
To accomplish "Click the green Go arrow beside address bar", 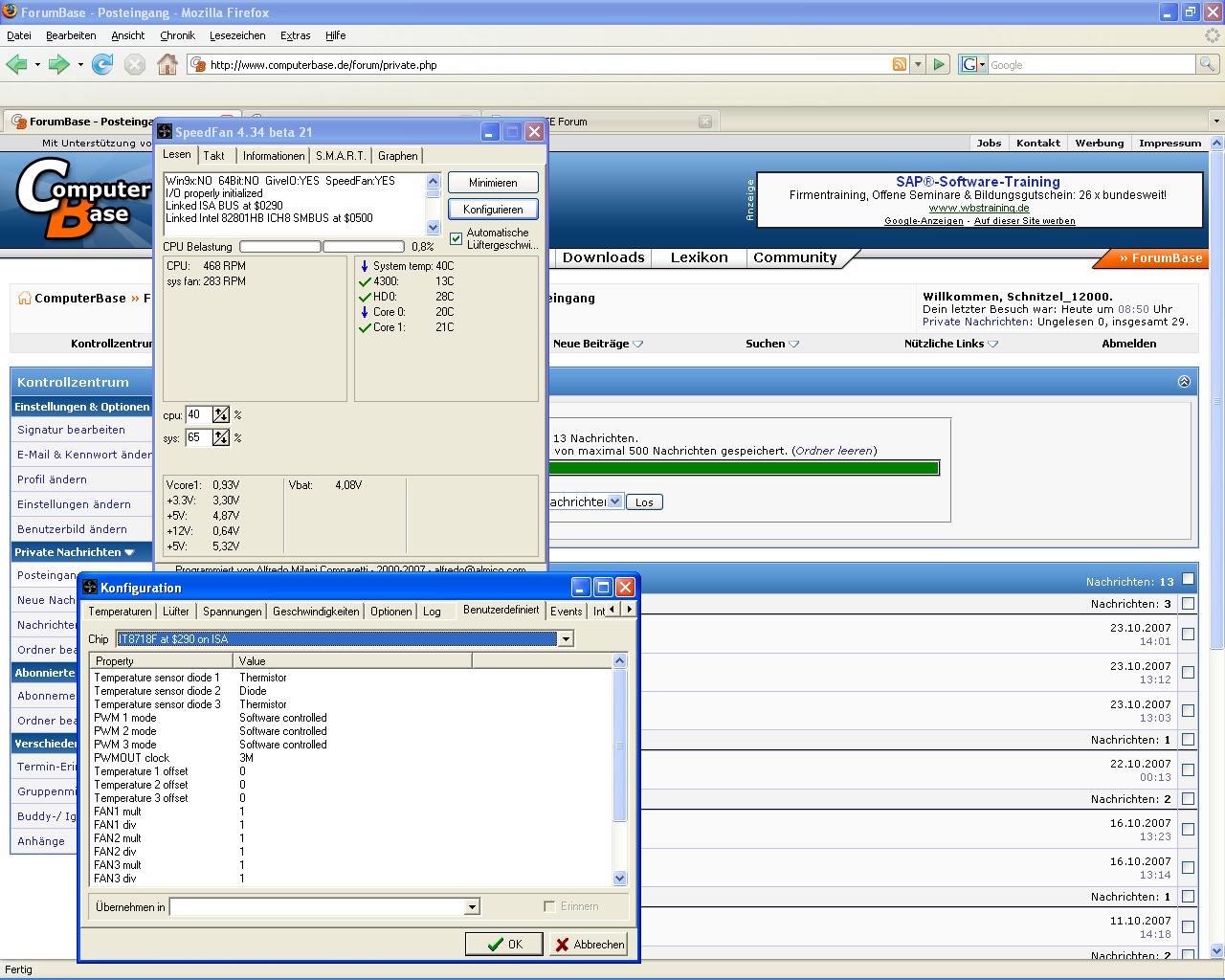I will pos(939,64).
